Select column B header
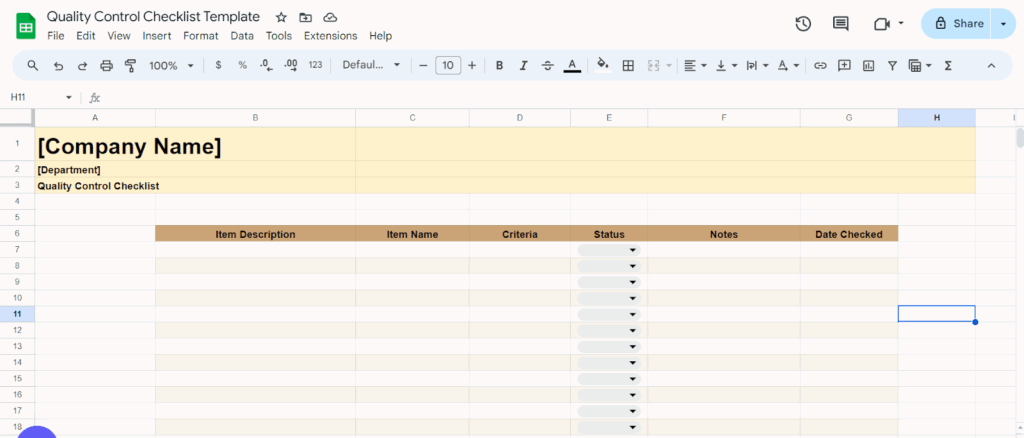This screenshot has height=438, width=1024. click(255, 117)
